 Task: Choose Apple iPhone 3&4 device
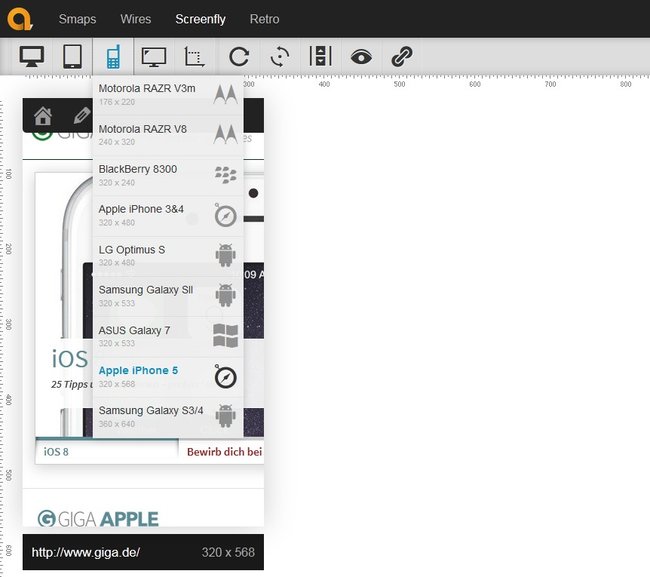pyautogui.click(x=168, y=216)
